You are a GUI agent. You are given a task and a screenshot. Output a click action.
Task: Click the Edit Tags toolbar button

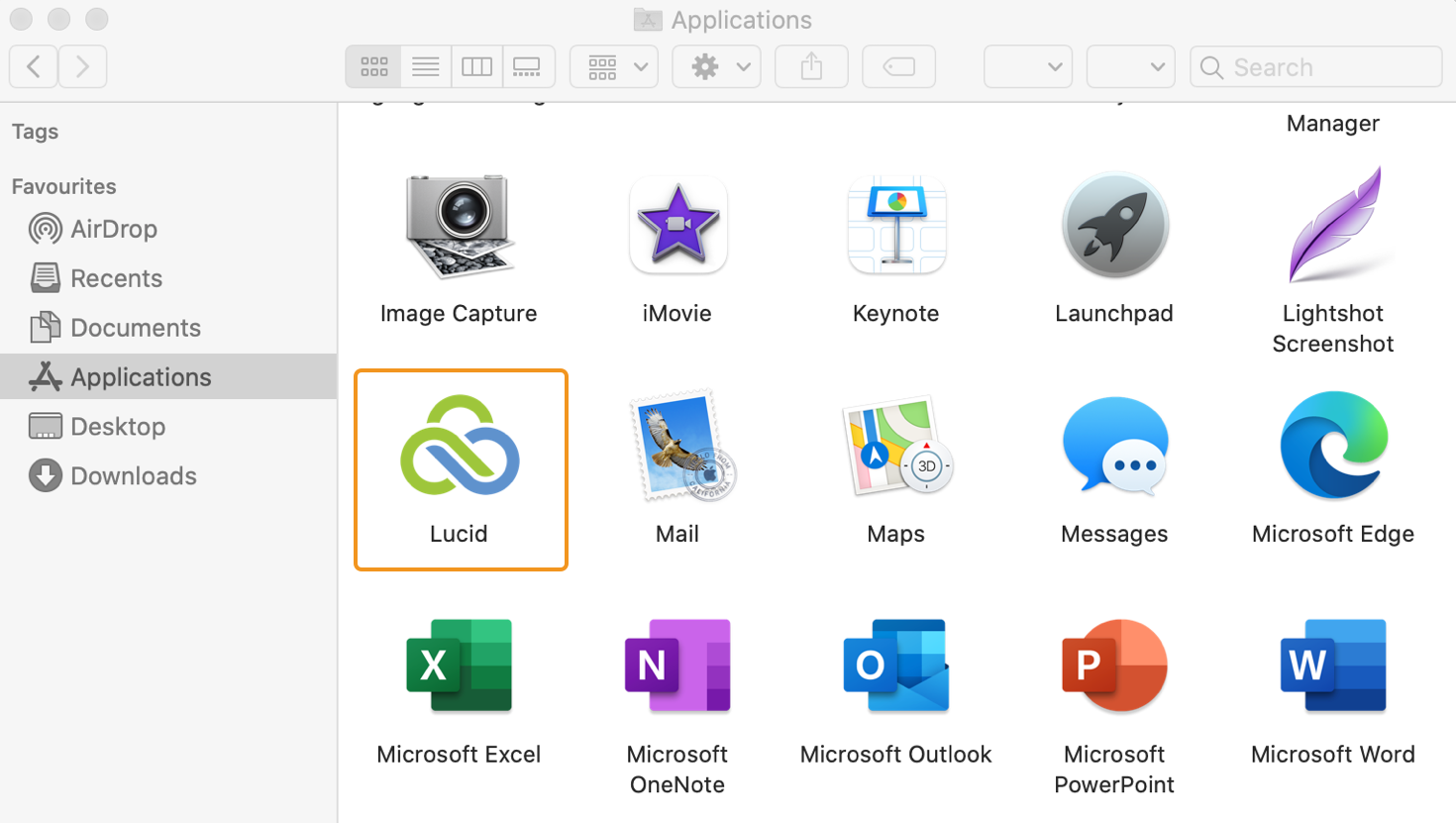898,66
